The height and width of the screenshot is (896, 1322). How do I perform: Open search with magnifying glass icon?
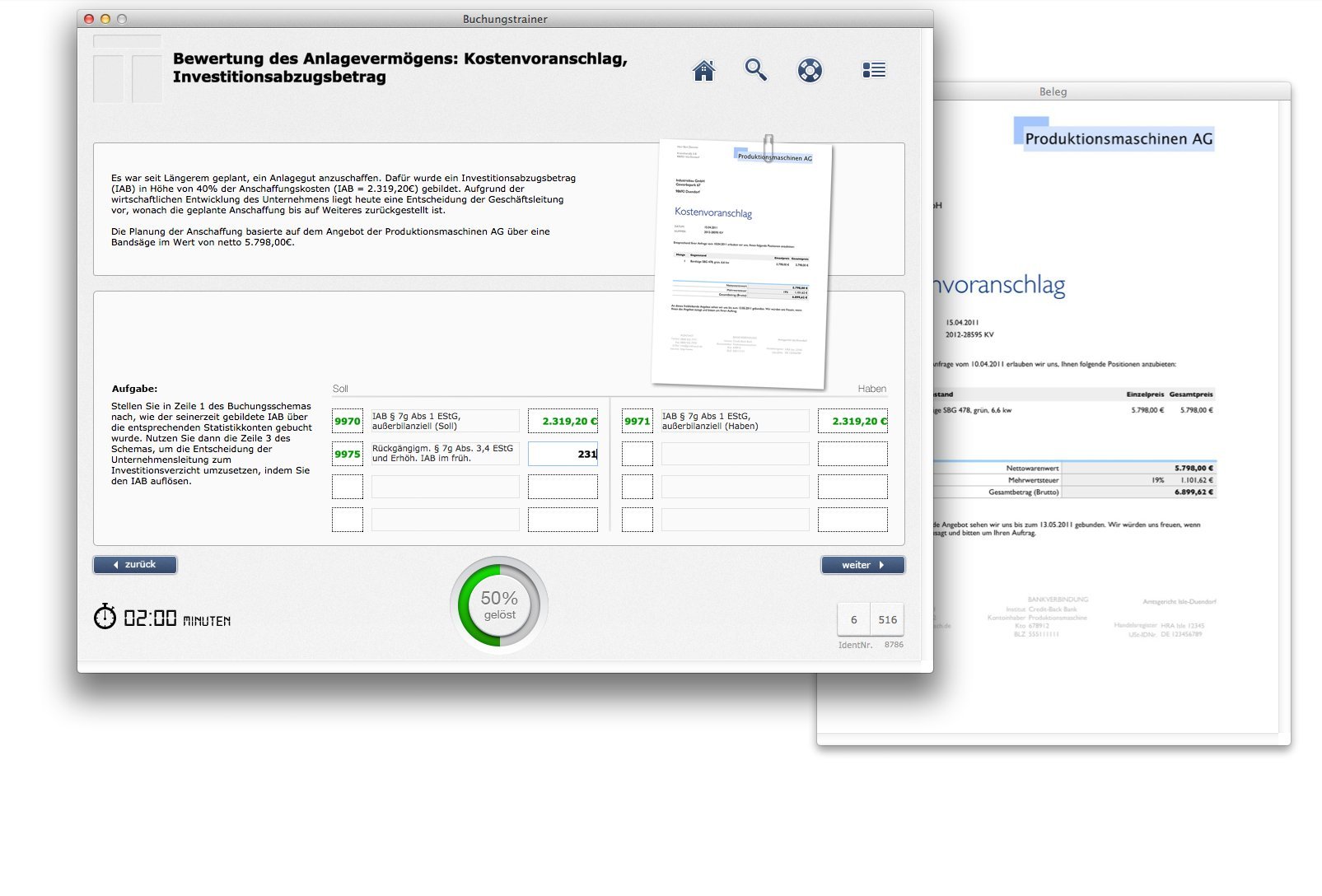(x=755, y=70)
